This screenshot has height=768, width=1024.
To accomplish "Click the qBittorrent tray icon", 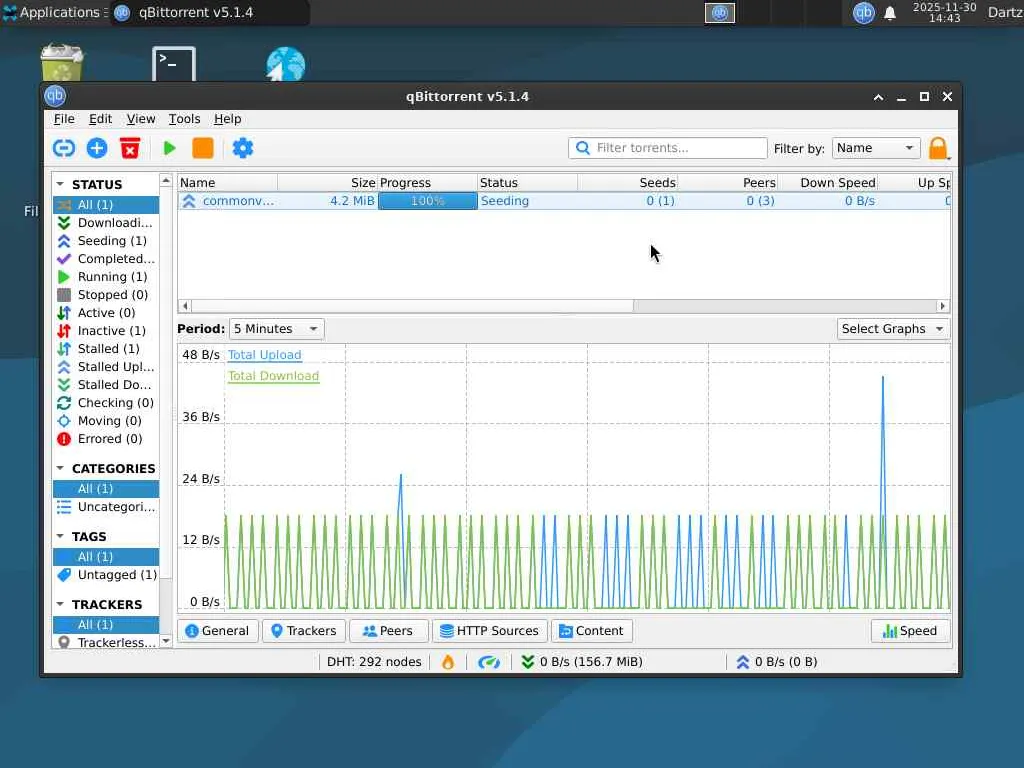I will (863, 12).
